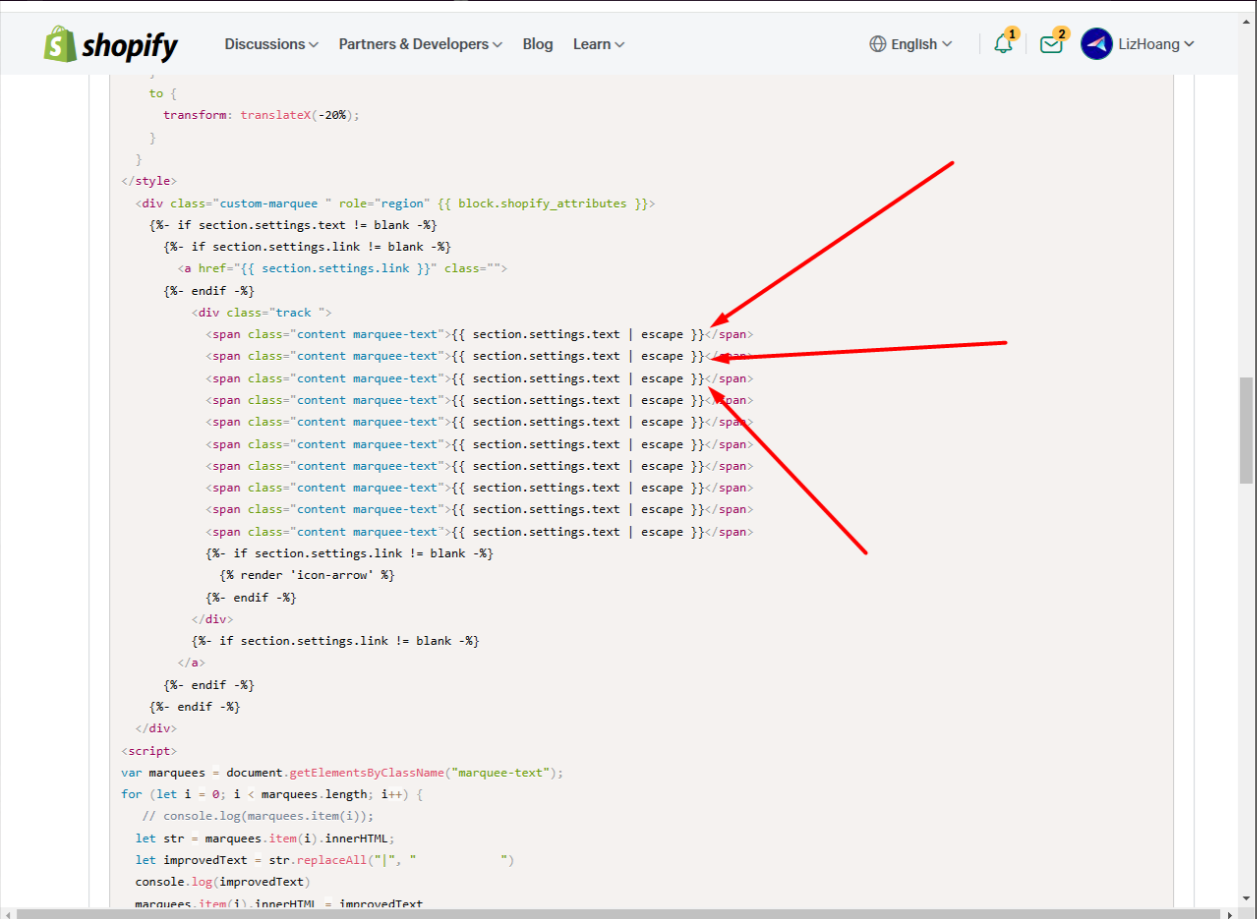Open the messages envelope icon
This screenshot has width=1257, height=919.
click(x=1051, y=44)
